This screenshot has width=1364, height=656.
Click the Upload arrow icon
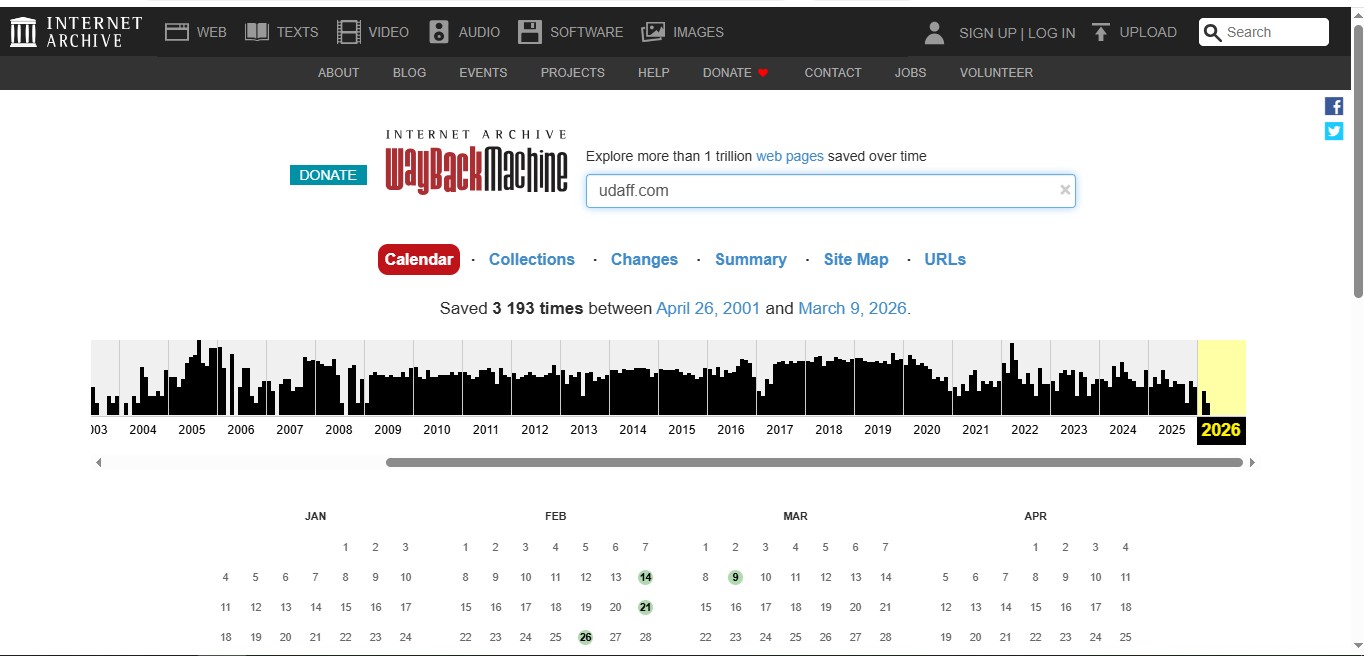coord(1101,32)
